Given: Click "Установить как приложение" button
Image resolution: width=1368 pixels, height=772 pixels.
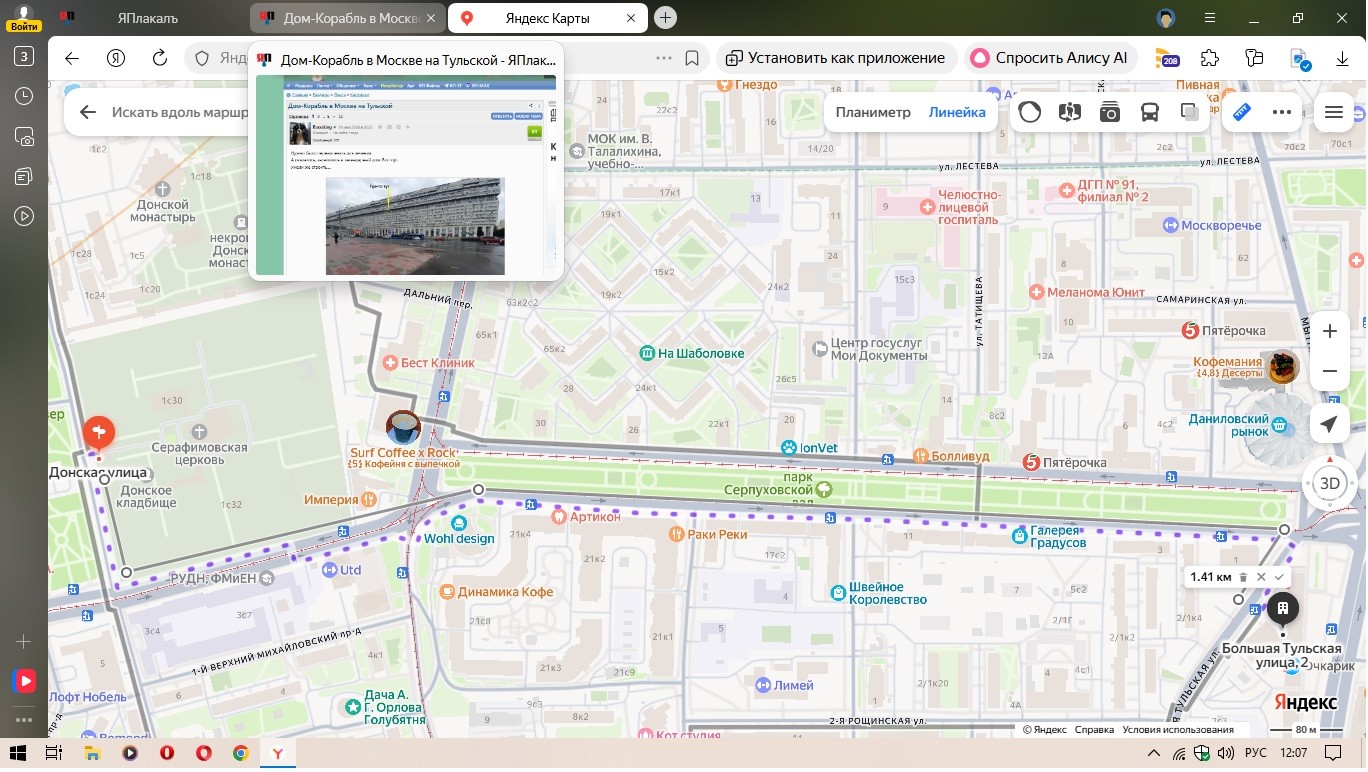Looking at the screenshot, I should pyautogui.click(x=836, y=58).
